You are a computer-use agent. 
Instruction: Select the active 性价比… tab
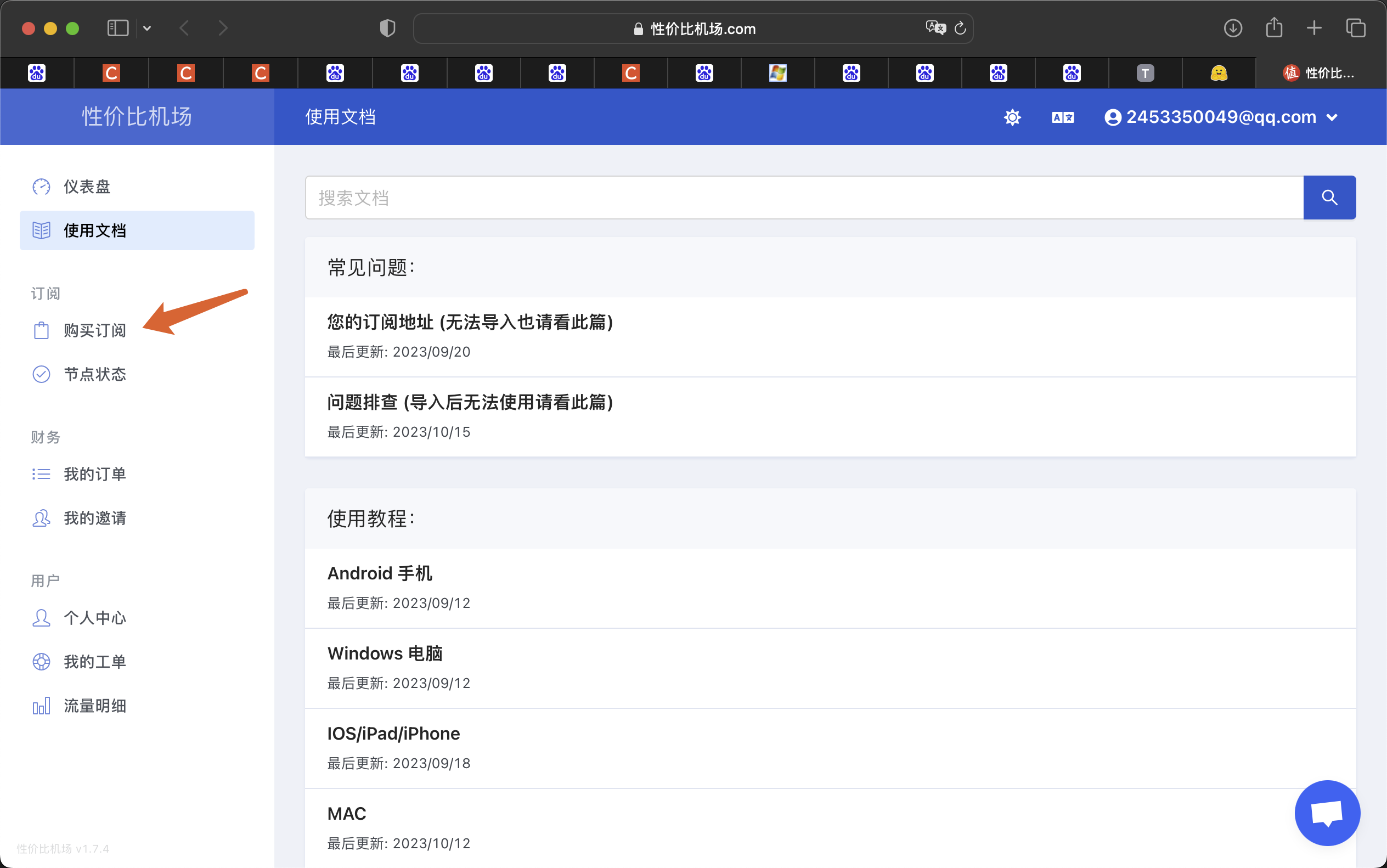(1321, 73)
